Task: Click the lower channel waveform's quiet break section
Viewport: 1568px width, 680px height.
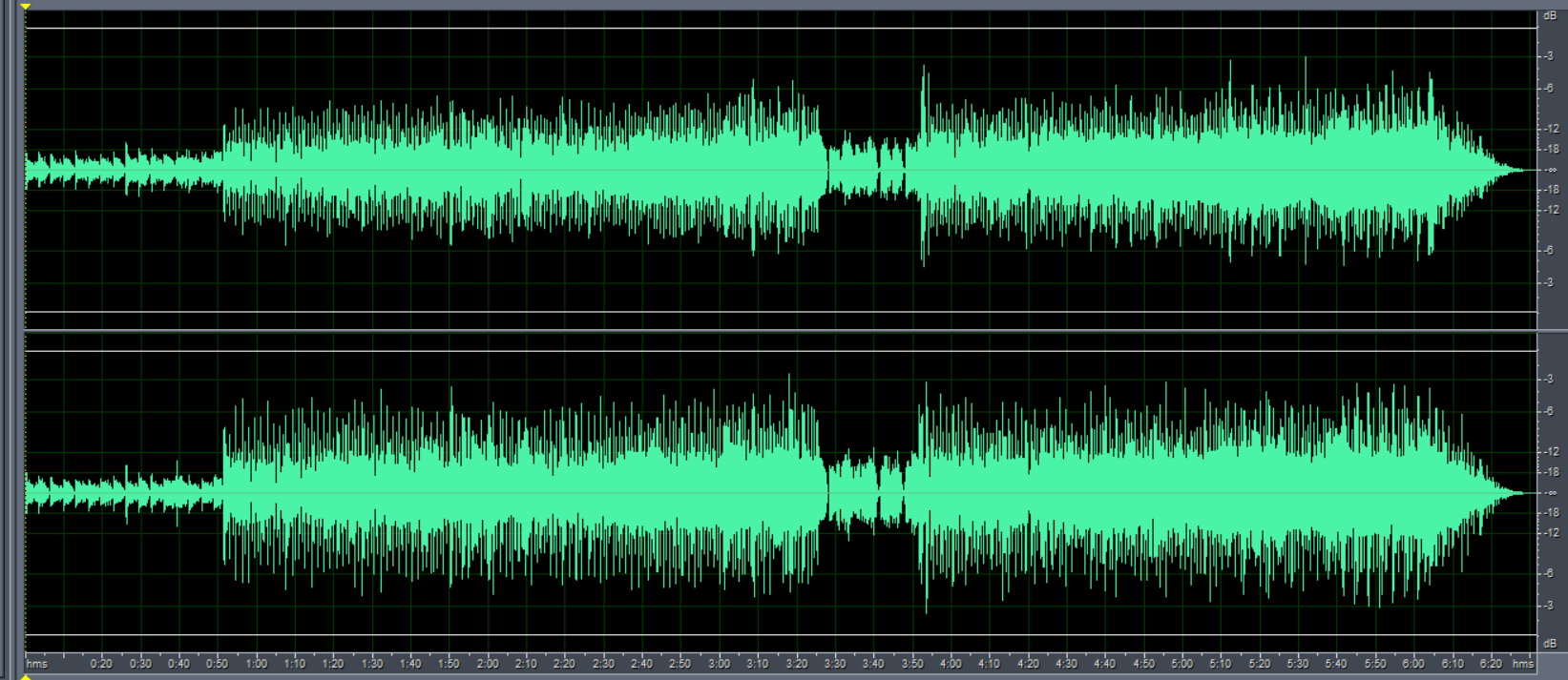Action: point(867,492)
